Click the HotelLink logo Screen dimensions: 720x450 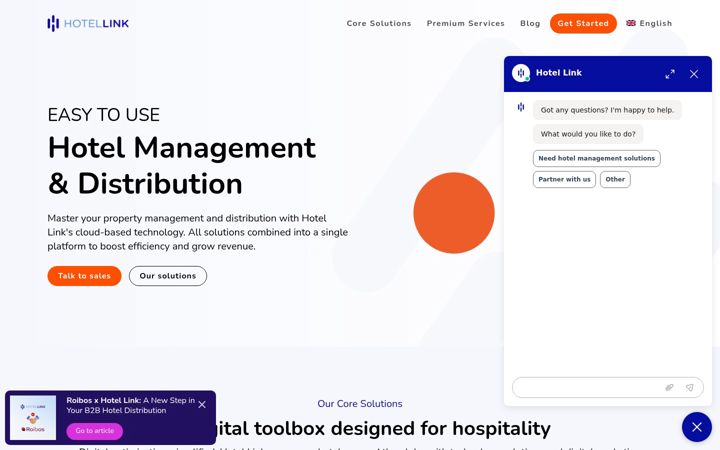click(88, 23)
